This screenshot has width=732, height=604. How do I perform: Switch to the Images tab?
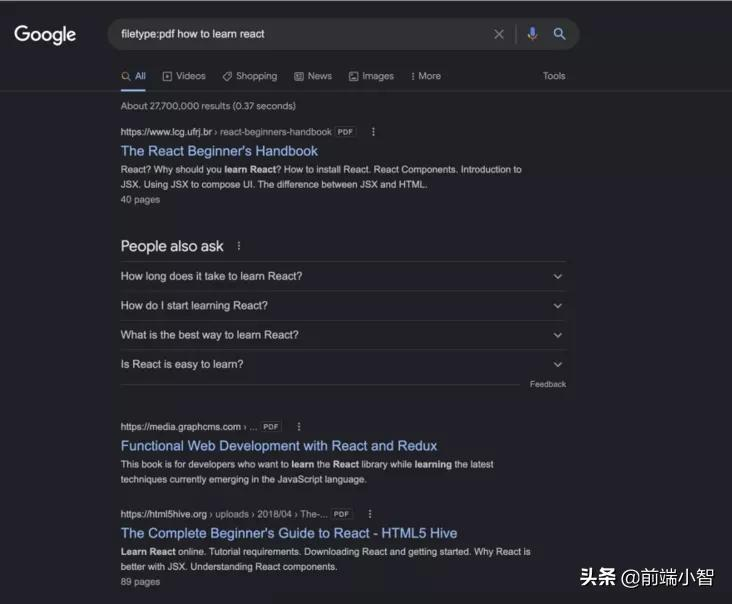(371, 76)
